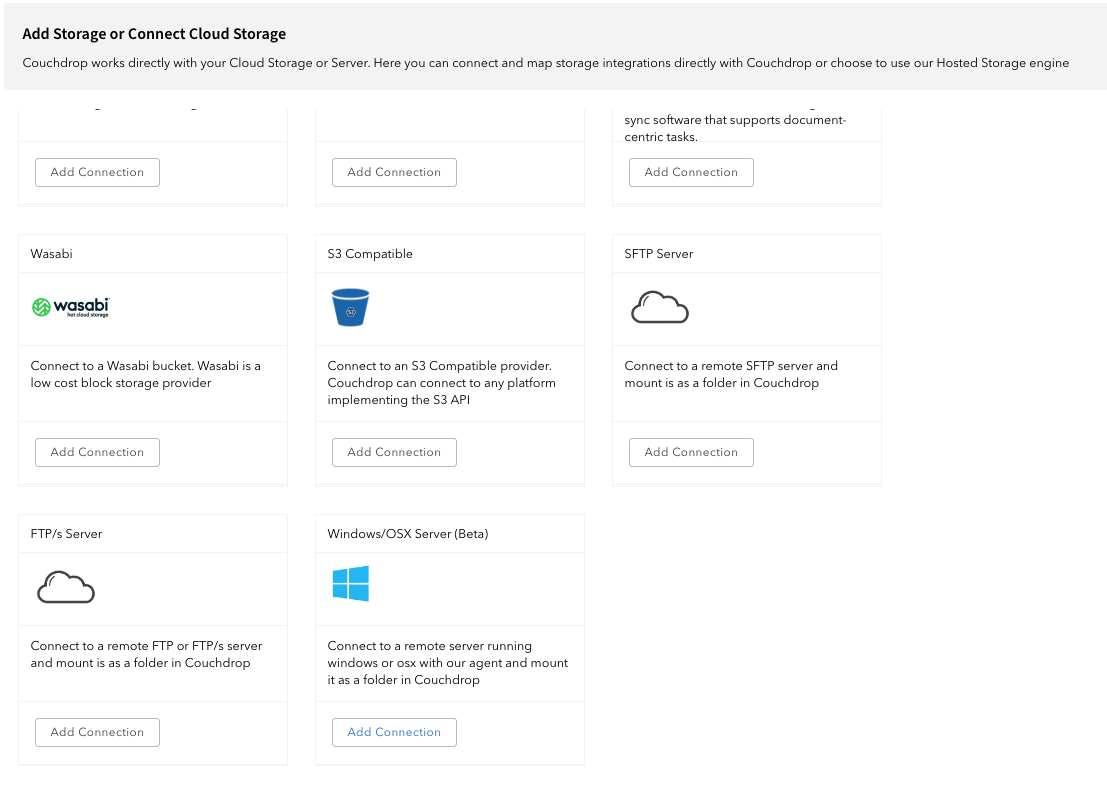
Task: Click the Add Storage or Connect Cloud Storage heading
Action: pyautogui.click(x=154, y=34)
